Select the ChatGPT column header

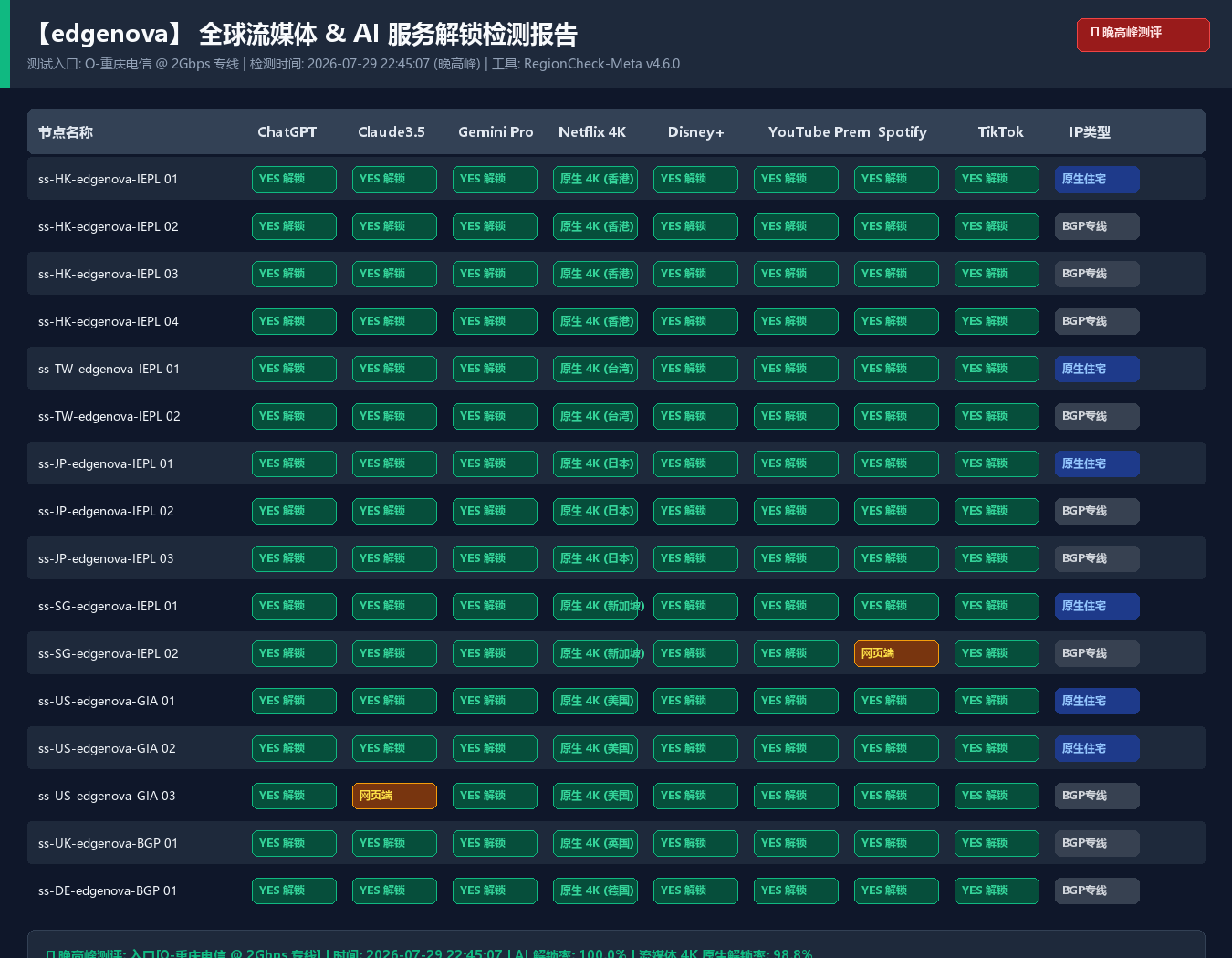[287, 132]
